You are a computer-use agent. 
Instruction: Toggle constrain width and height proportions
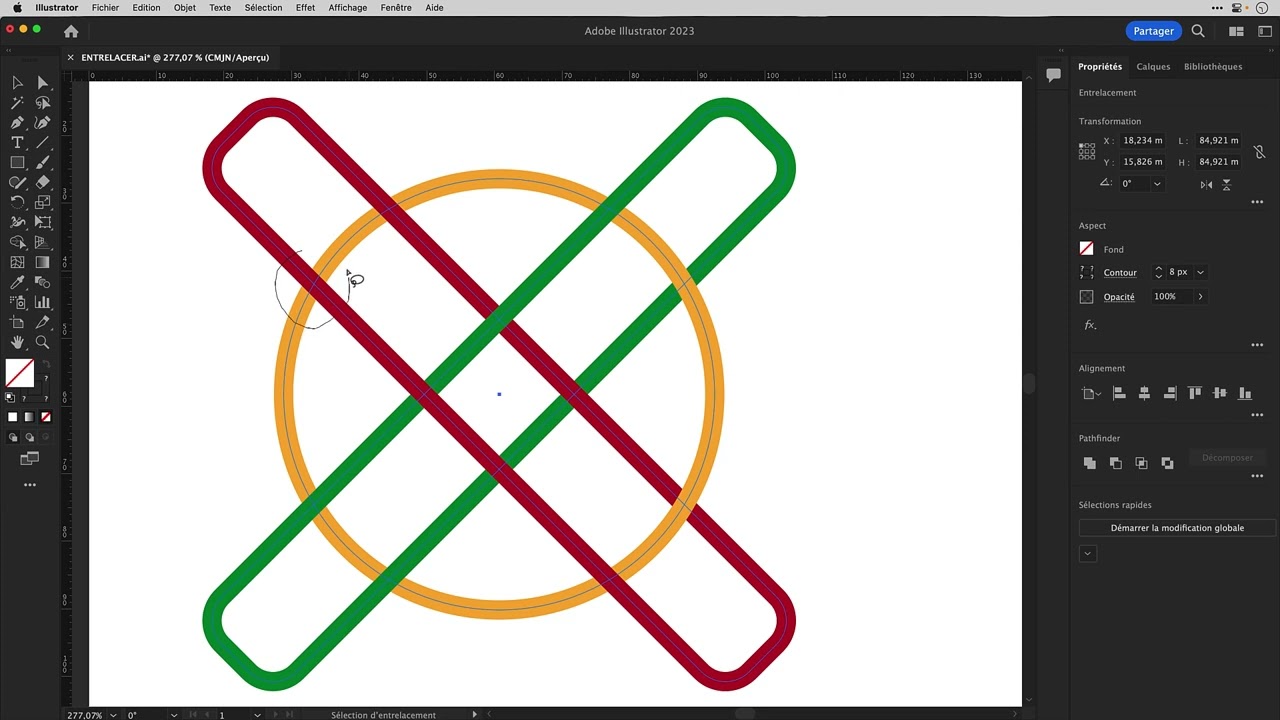point(1259,152)
